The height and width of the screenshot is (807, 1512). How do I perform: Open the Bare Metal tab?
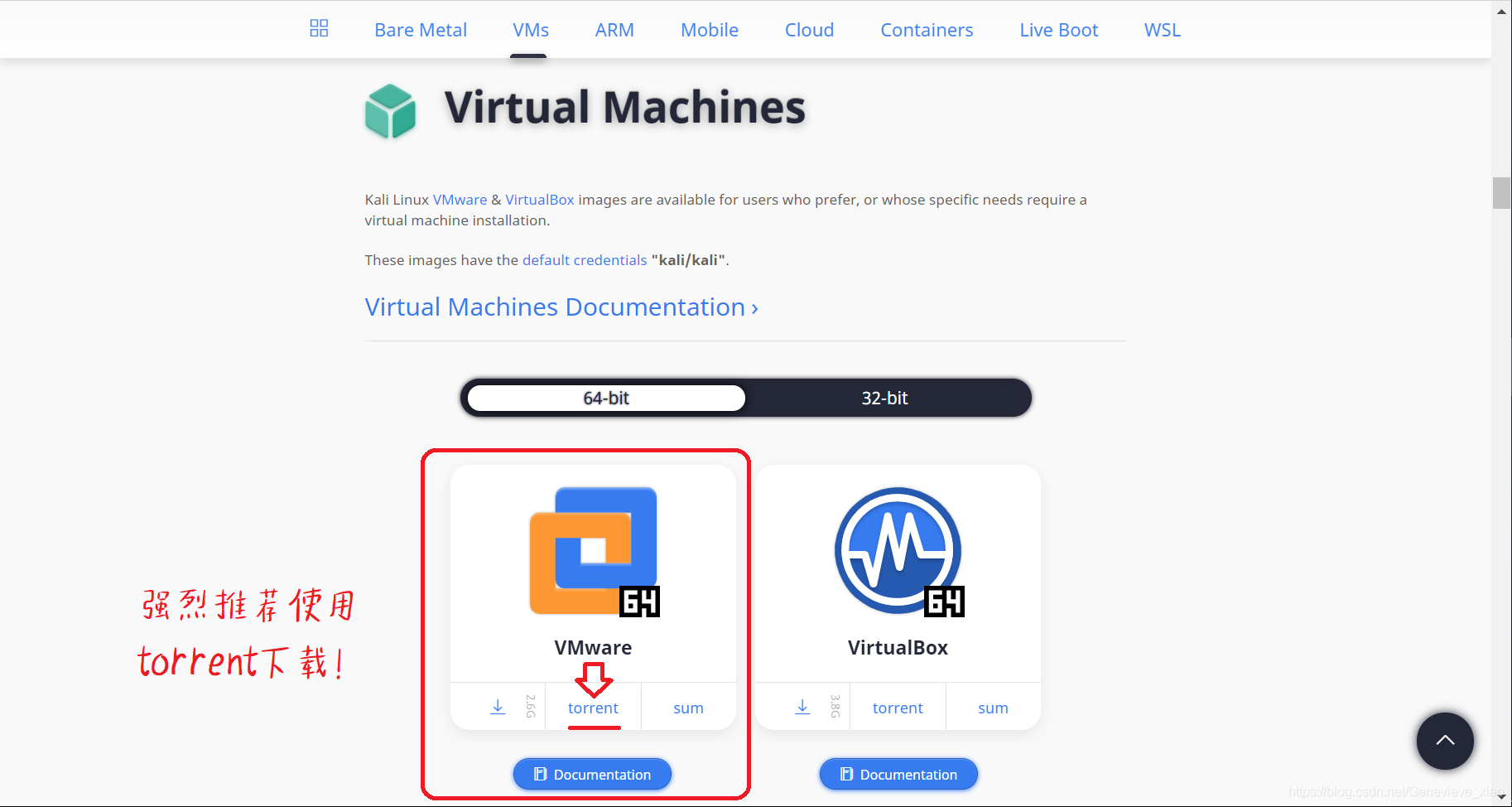421,30
